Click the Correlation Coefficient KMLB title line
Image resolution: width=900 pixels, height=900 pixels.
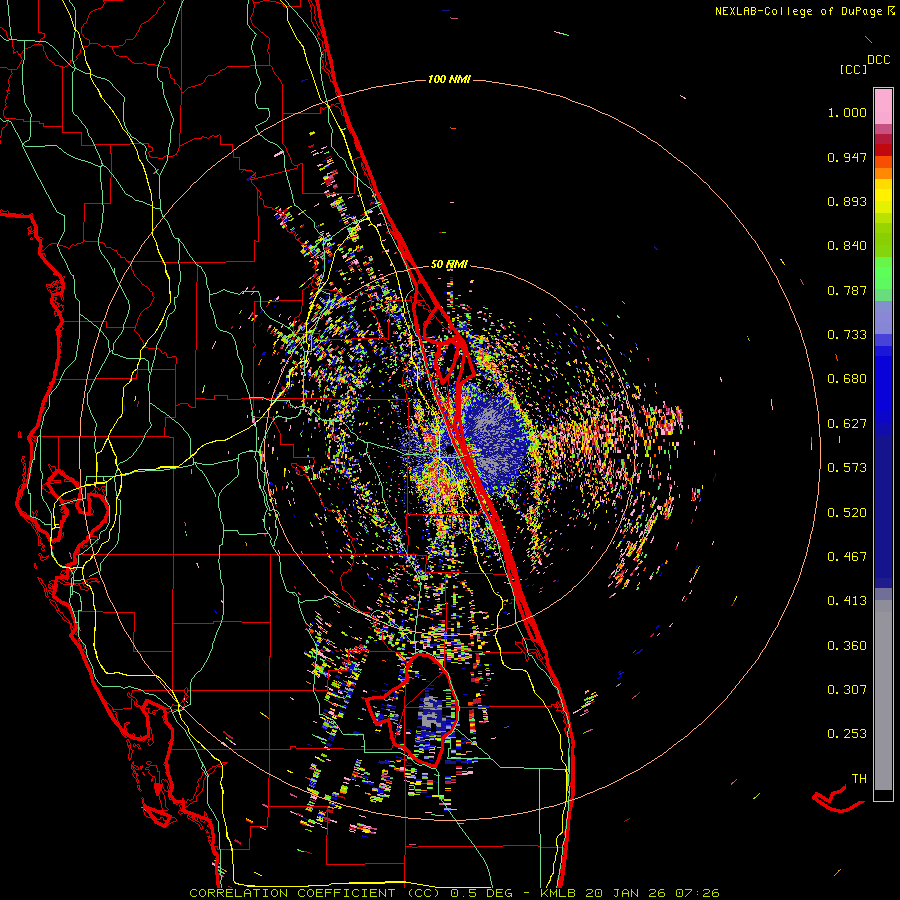click(x=454, y=893)
